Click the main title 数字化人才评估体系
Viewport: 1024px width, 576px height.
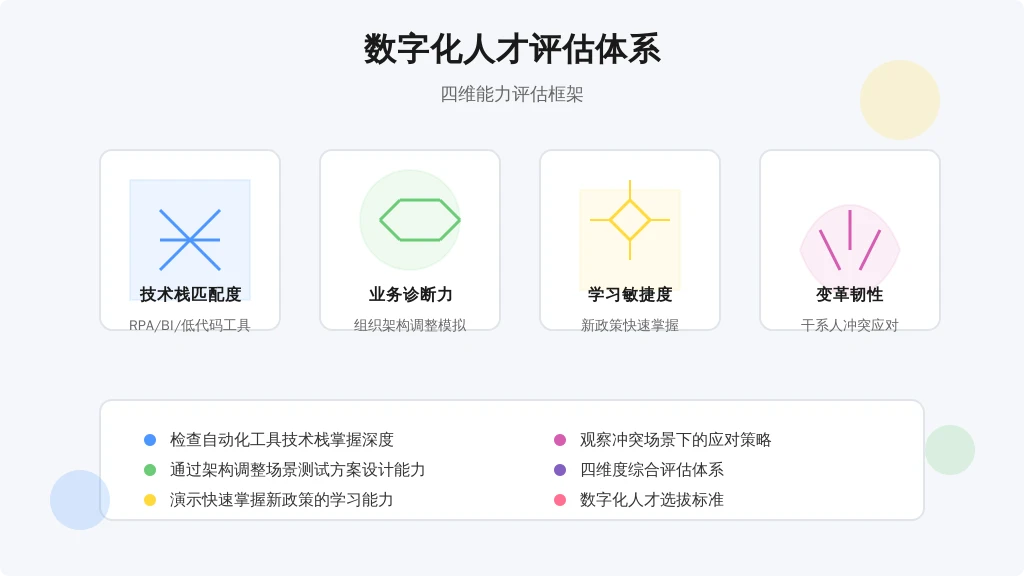512,49
